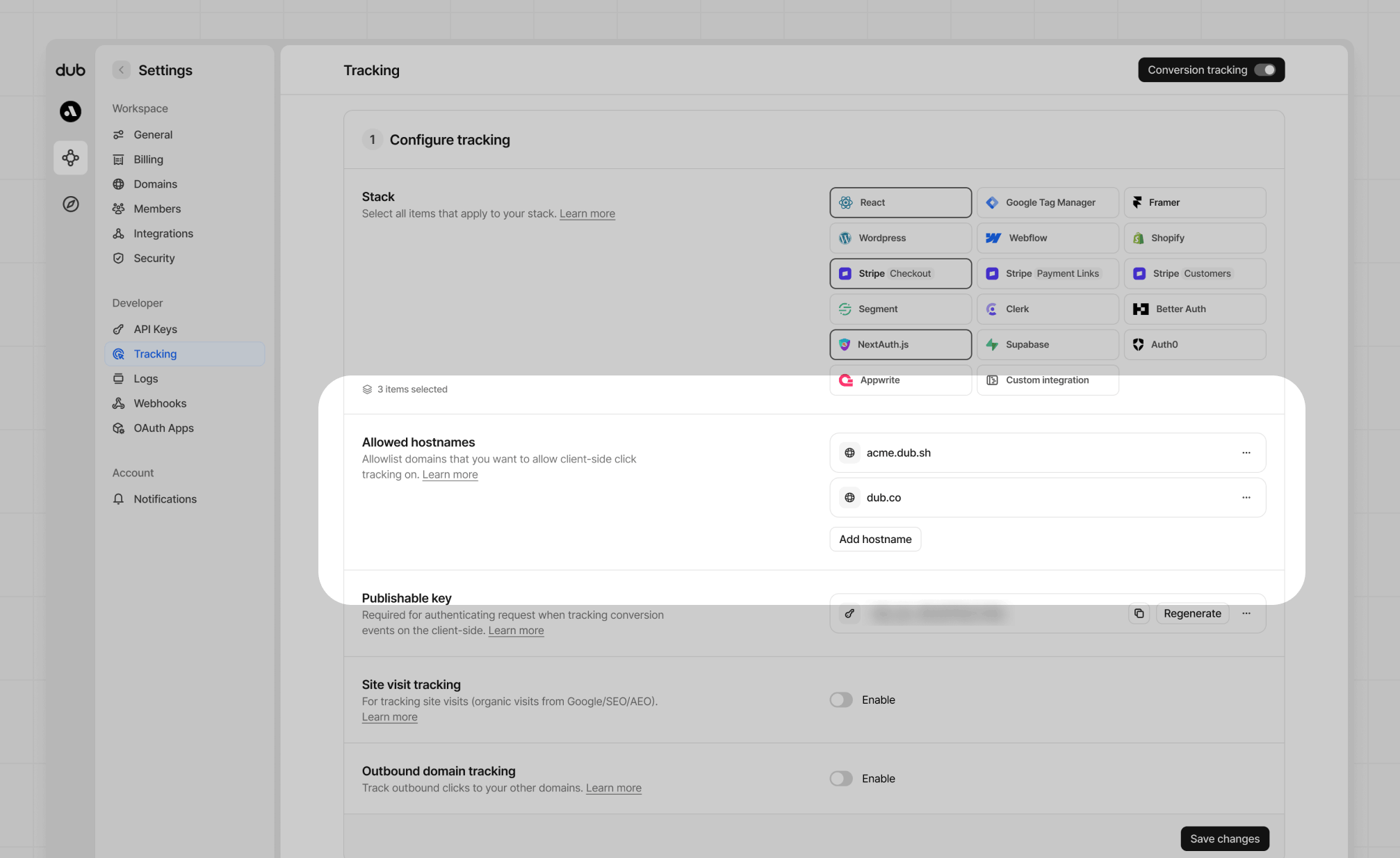Open more options for publishable key
This screenshot has height=858, width=1400.
[x=1246, y=613]
